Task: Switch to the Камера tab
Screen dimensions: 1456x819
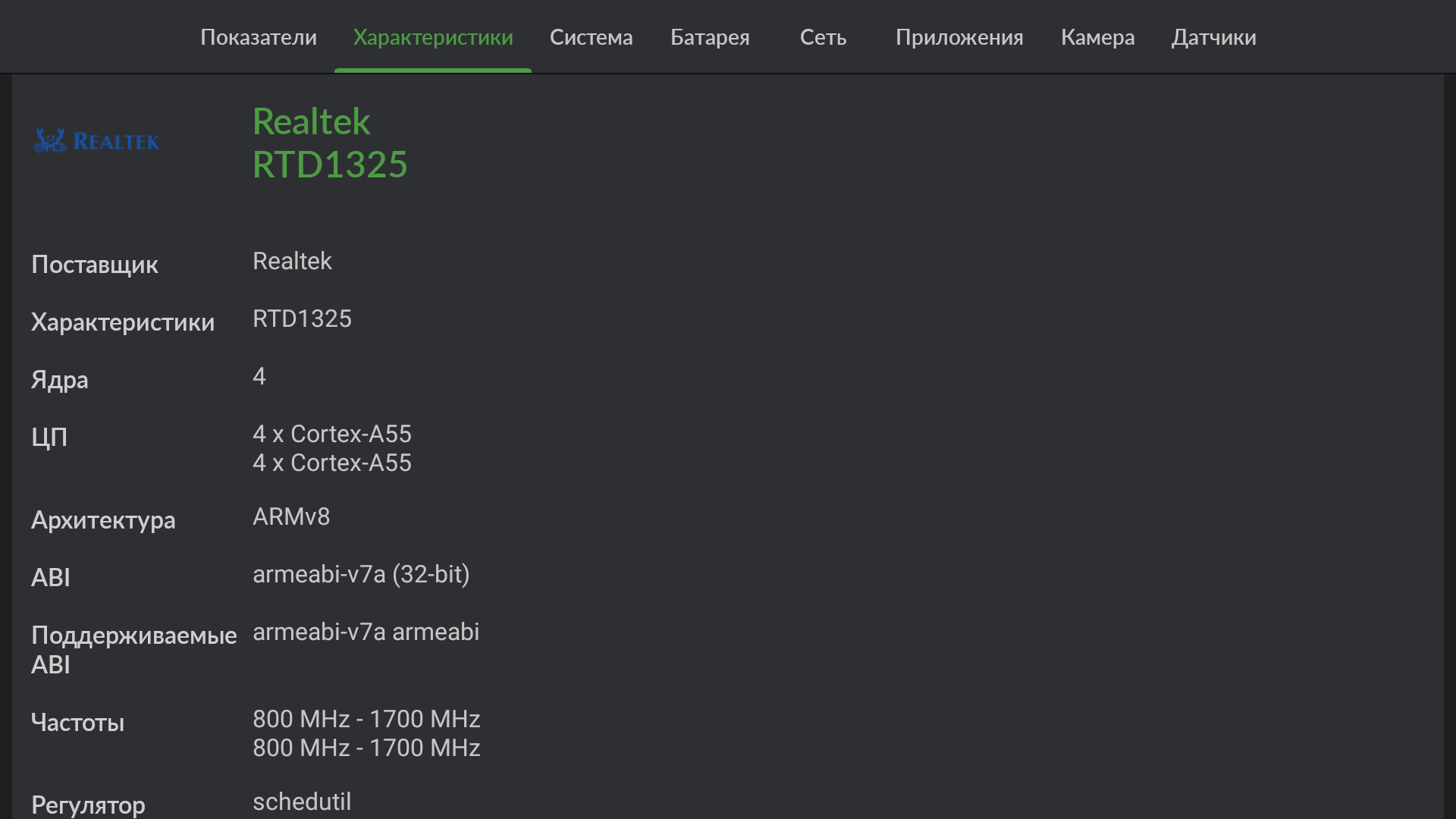Action: [1097, 37]
